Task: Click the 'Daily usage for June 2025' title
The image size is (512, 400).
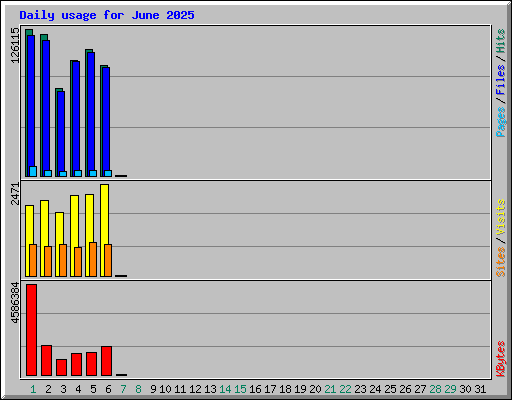Action: click(107, 15)
